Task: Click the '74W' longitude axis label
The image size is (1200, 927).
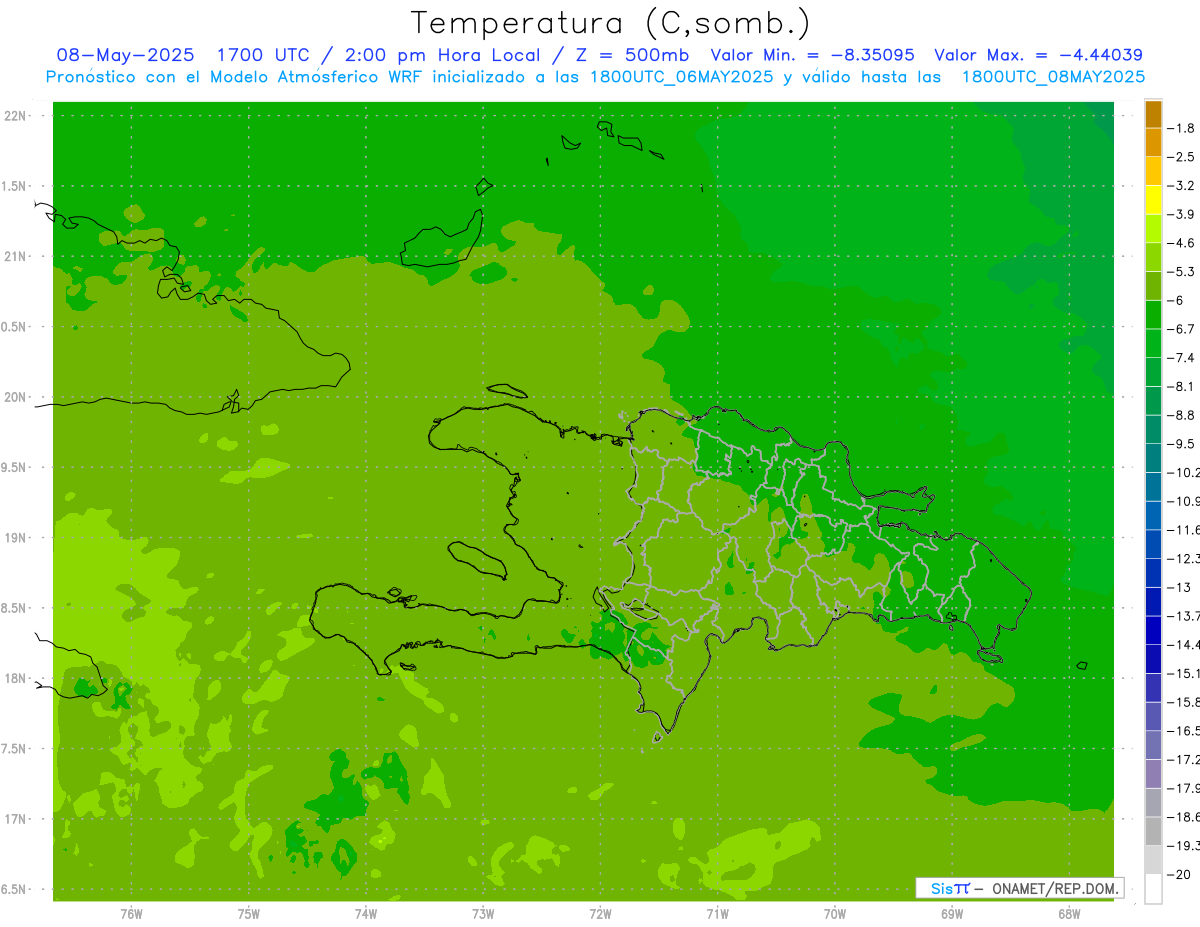Action: [x=366, y=913]
